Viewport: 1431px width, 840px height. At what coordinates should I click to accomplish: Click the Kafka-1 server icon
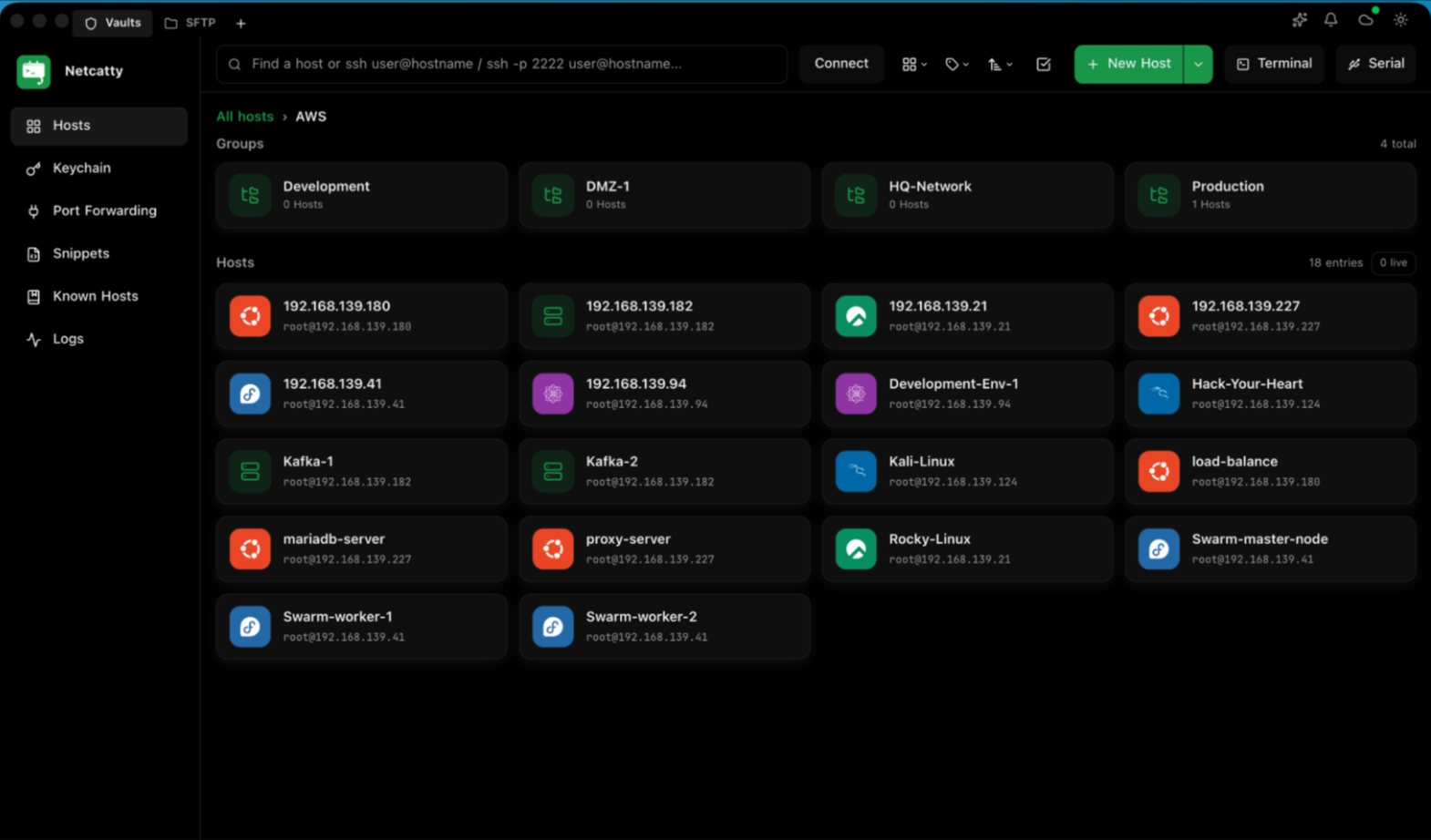[x=250, y=471]
